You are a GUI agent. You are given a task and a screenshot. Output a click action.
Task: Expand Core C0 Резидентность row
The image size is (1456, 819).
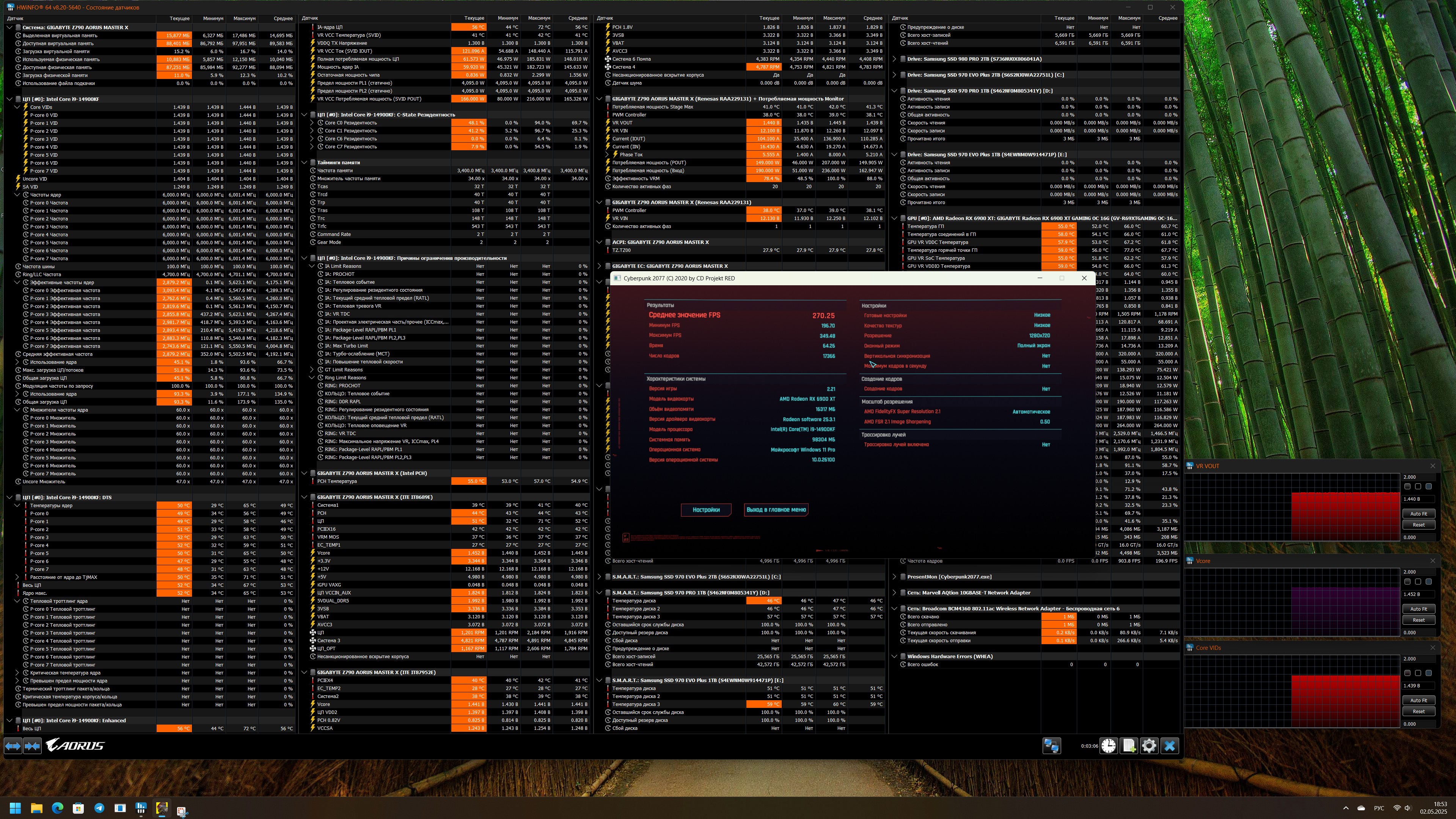[x=312, y=123]
